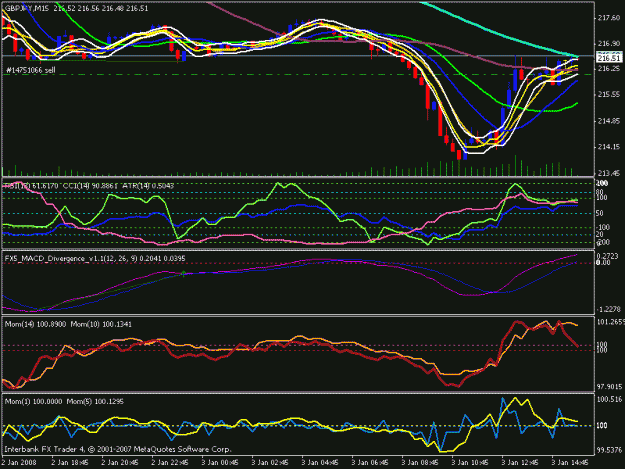This screenshot has width=625, height=469.
Task: Click the 101.2659 momentum scale value
Action: [x=611, y=322]
